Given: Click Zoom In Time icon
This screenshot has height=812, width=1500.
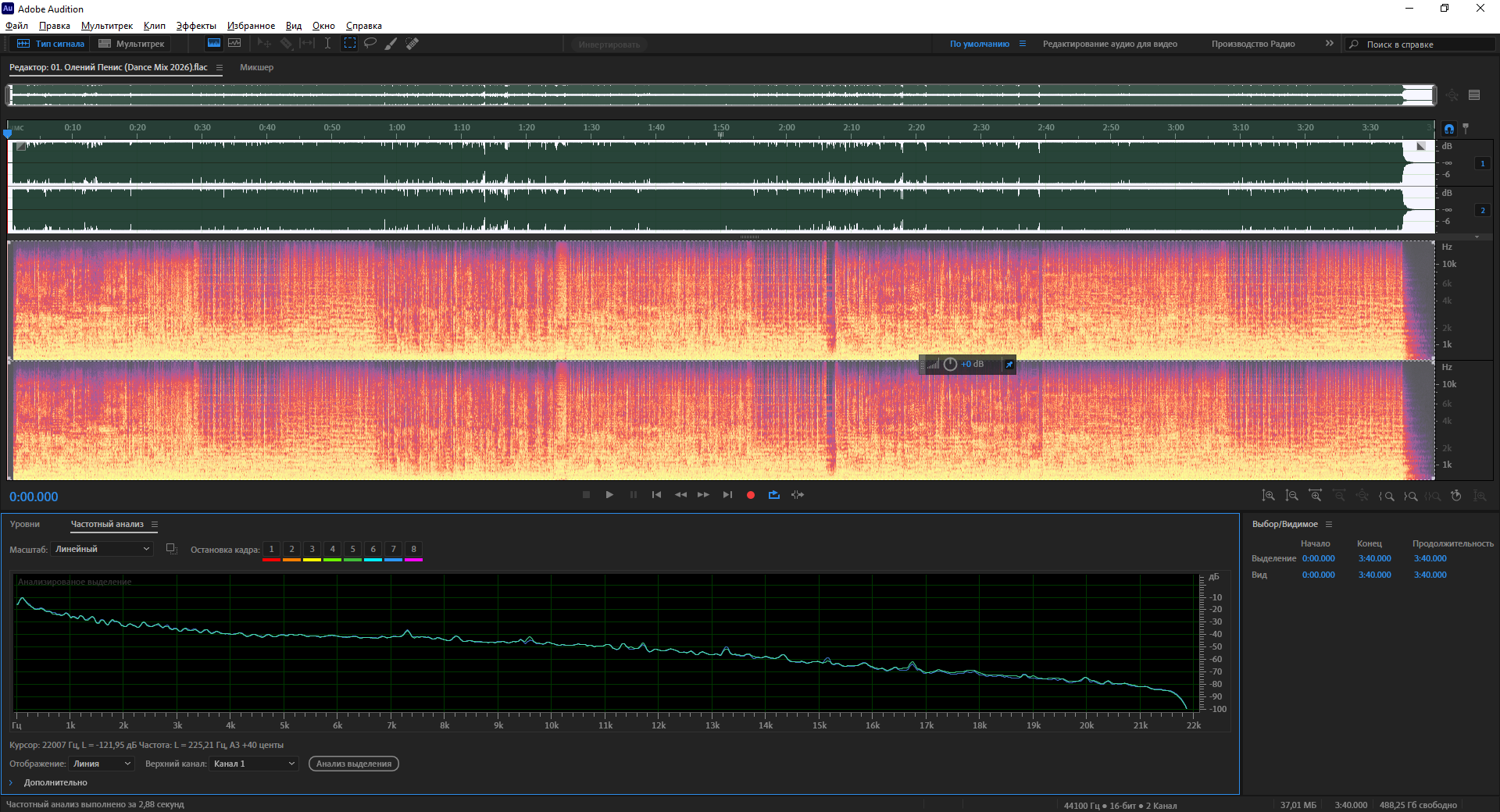Looking at the screenshot, I should [1316, 496].
